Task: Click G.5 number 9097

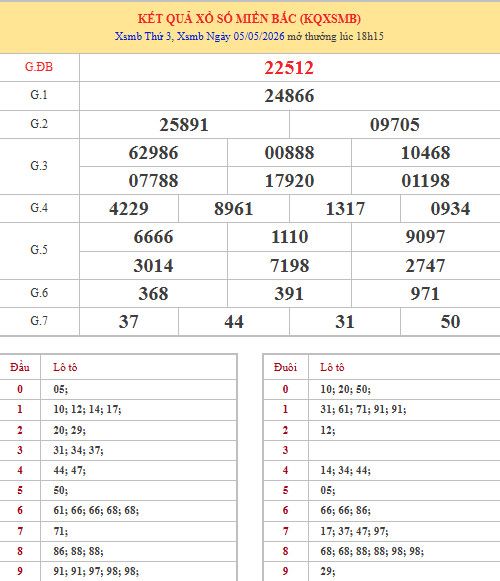Action: point(425,237)
